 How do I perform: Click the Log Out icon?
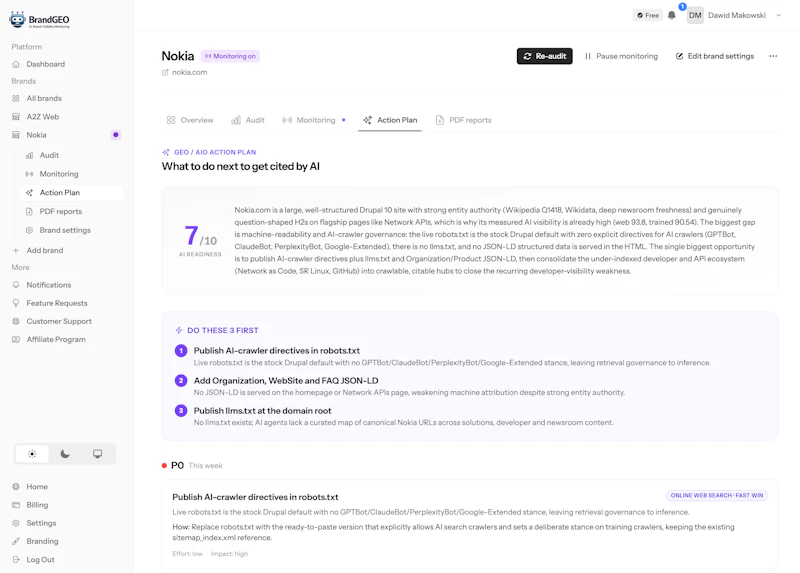pos(16,560)
